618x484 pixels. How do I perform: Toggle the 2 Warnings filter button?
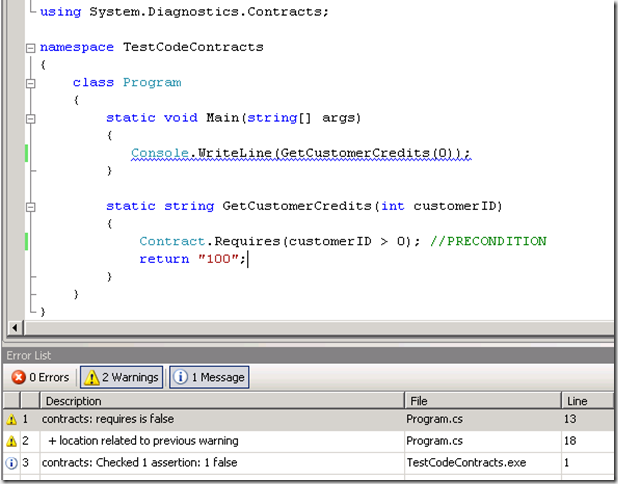(x=120, y=377)
